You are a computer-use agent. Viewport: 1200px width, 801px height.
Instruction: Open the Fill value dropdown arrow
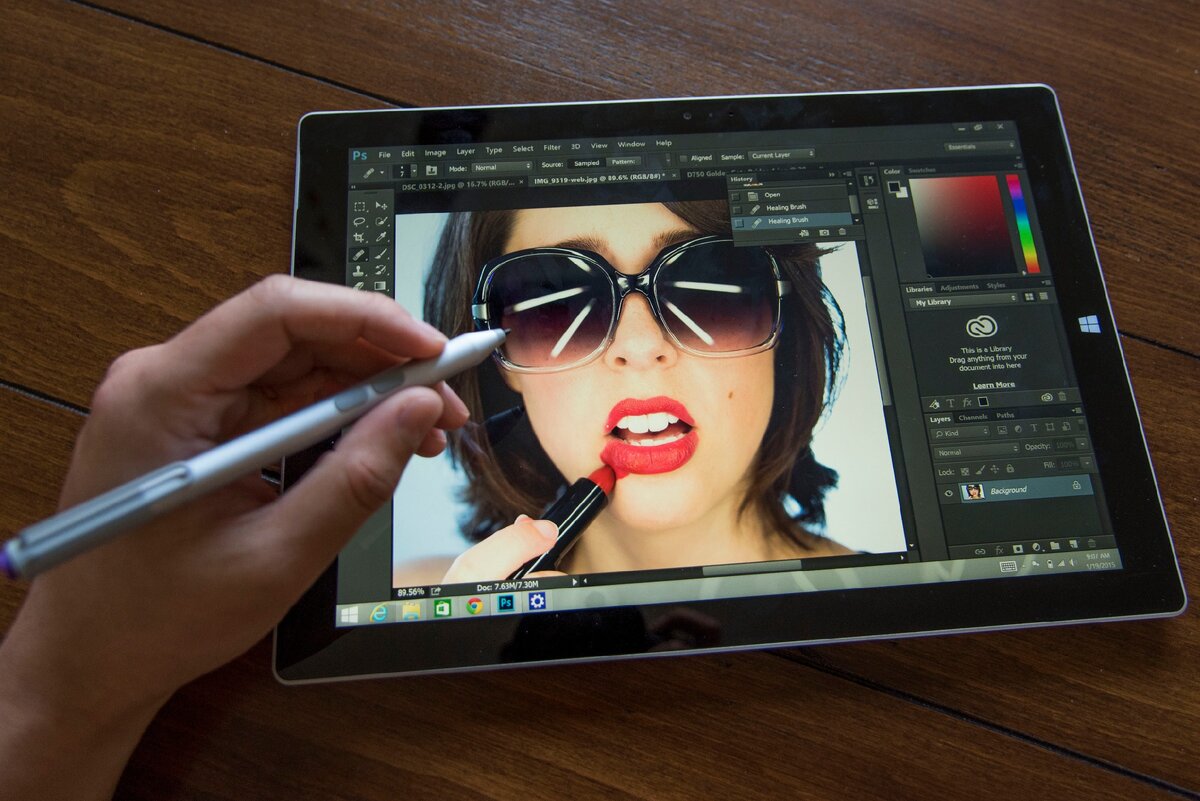pos(1087,463)
